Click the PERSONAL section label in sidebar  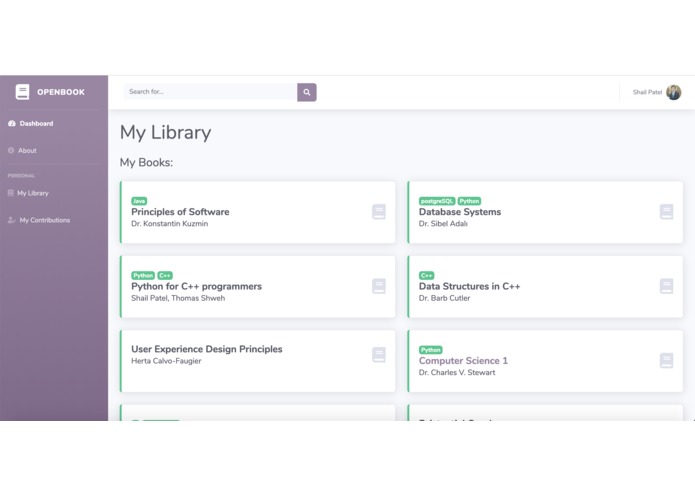(21, 176)
